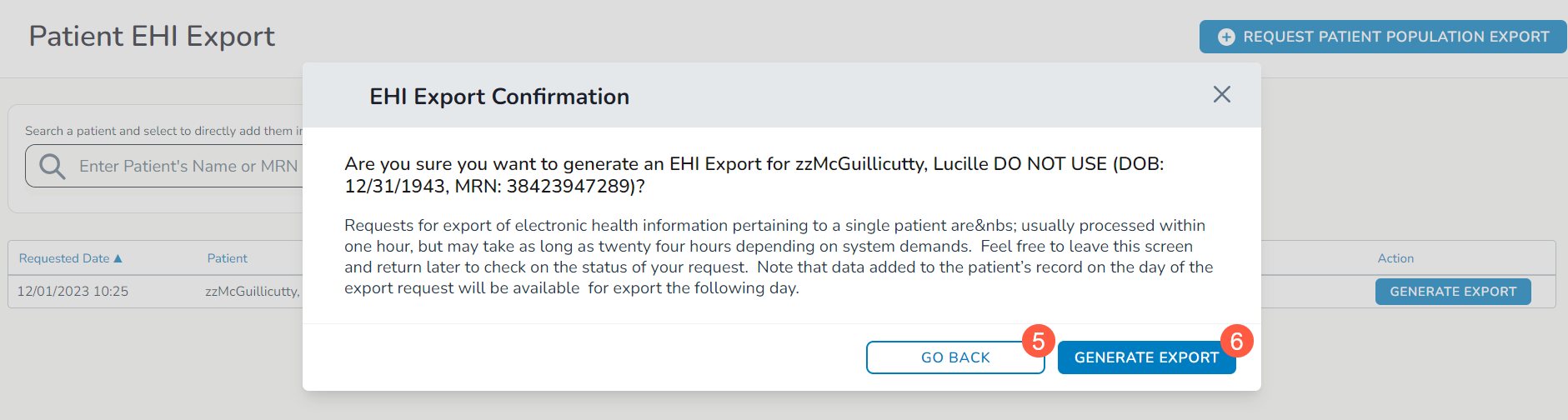Click the EHI Export Confirmation dialog title

[x=498, y=97]
